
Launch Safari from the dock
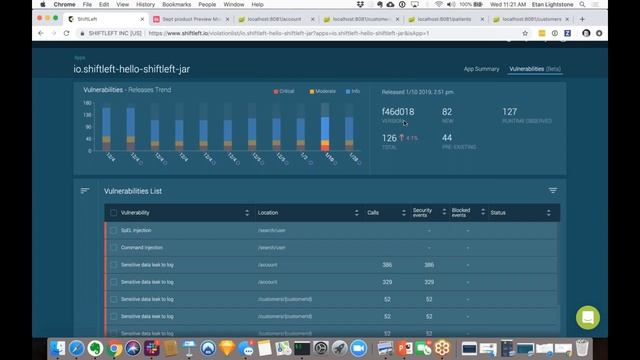click(x=76, y=349)
